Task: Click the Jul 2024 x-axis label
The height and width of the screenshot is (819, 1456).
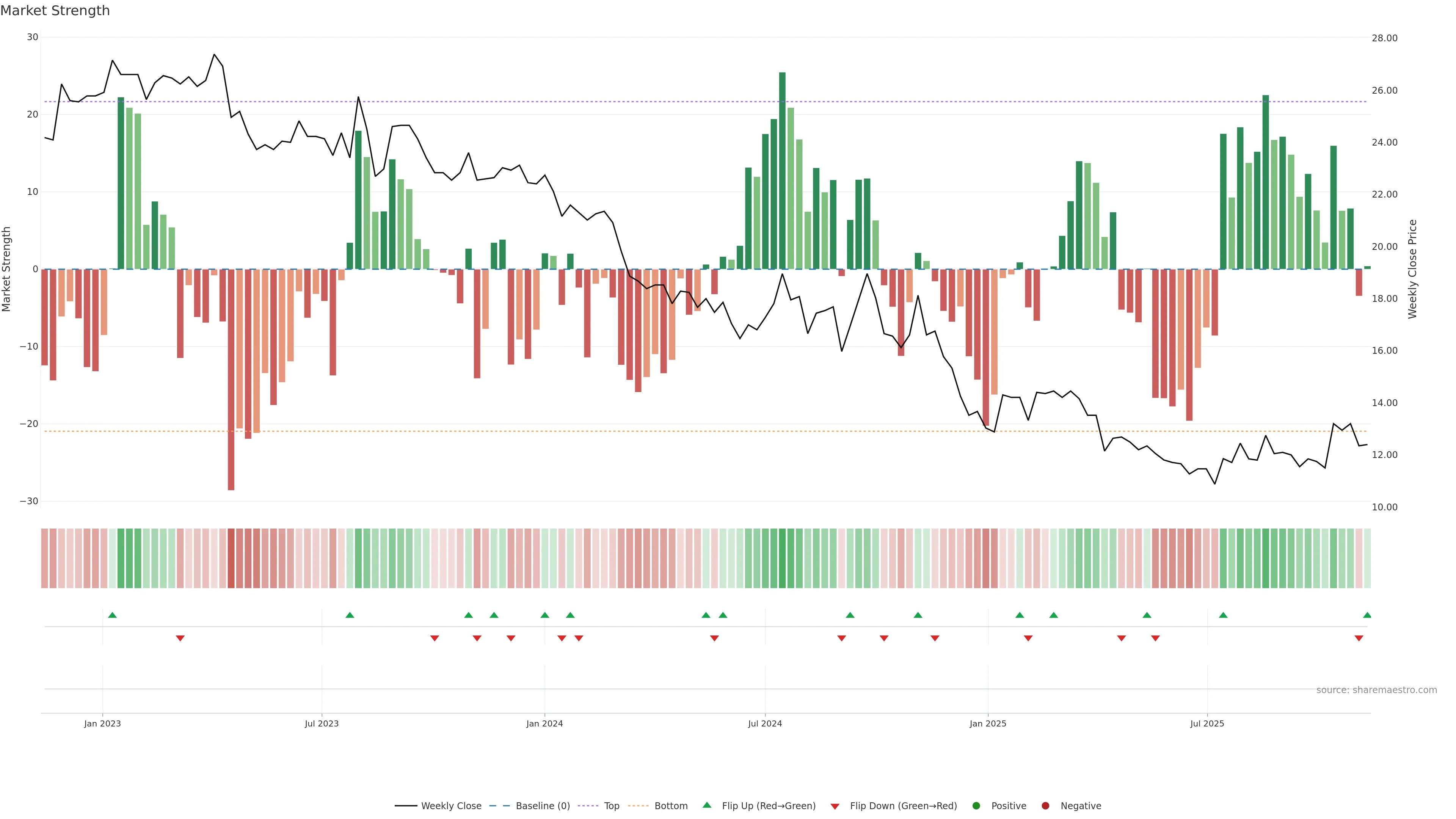Action: coord(765,723)
